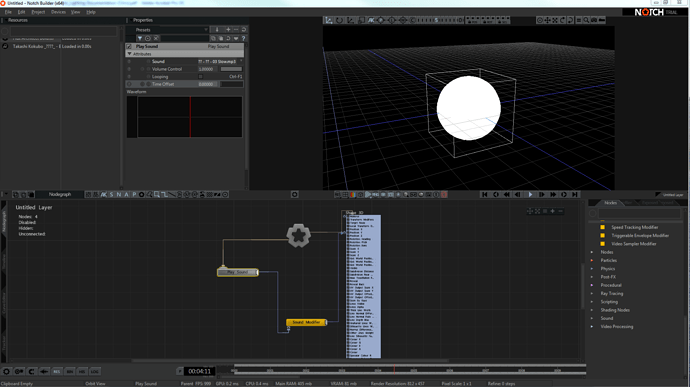Screen dimensions: 690x387
Task: Click the gear-shaped root node in the nodegraph
Action: [298, 236]
